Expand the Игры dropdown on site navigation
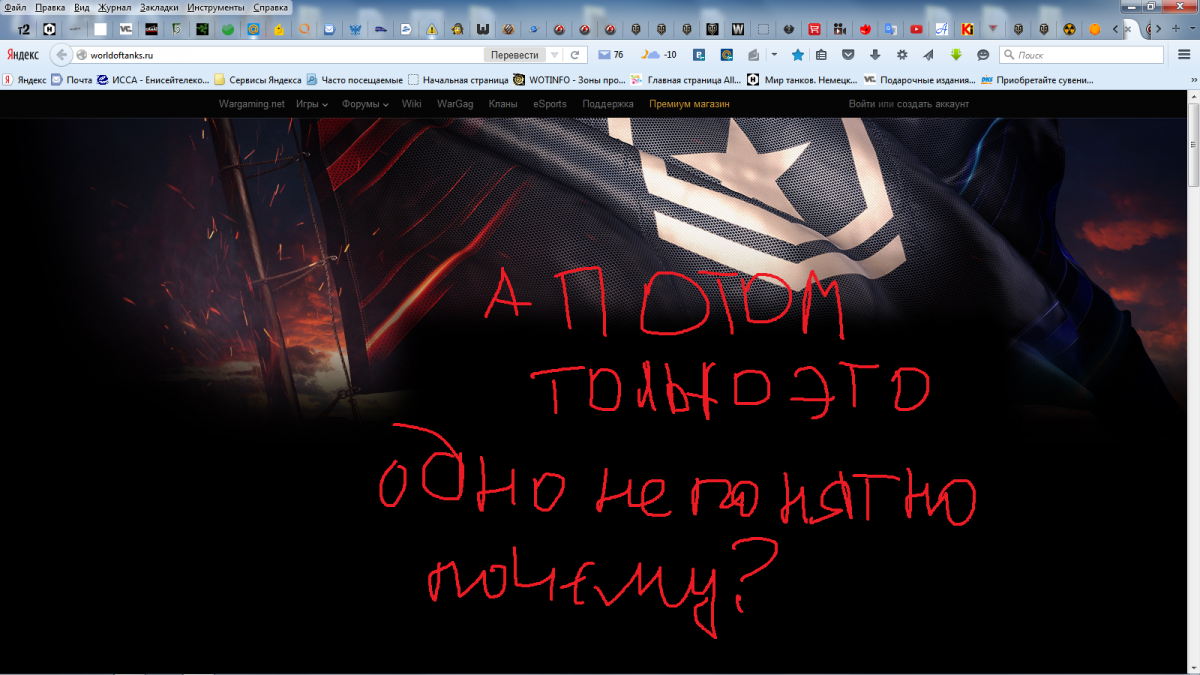 (312, 104)
